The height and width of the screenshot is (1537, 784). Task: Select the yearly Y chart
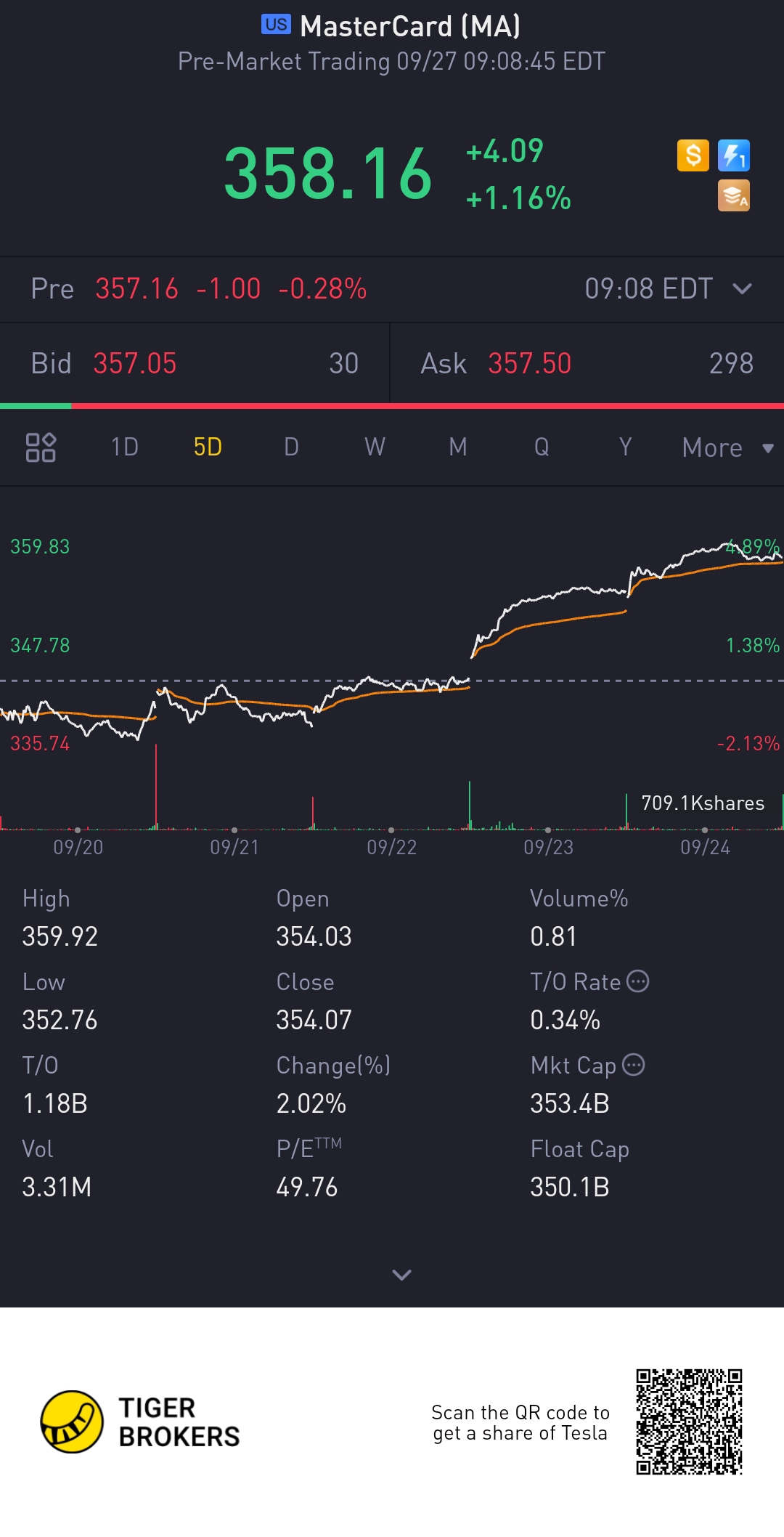pyautogui.click(x=625, y=447)
